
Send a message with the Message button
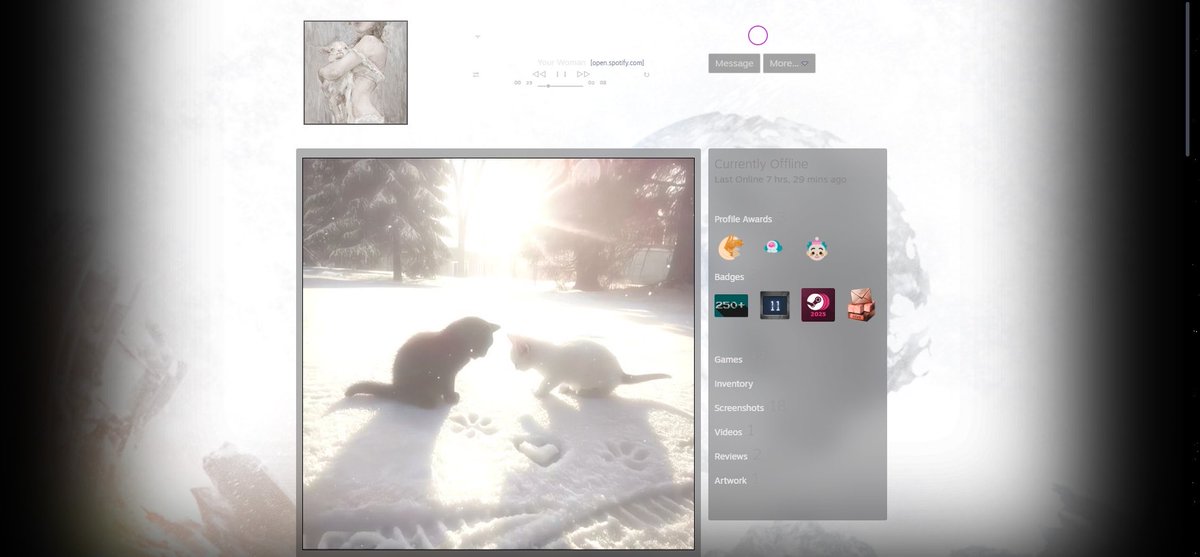[734, 63]
